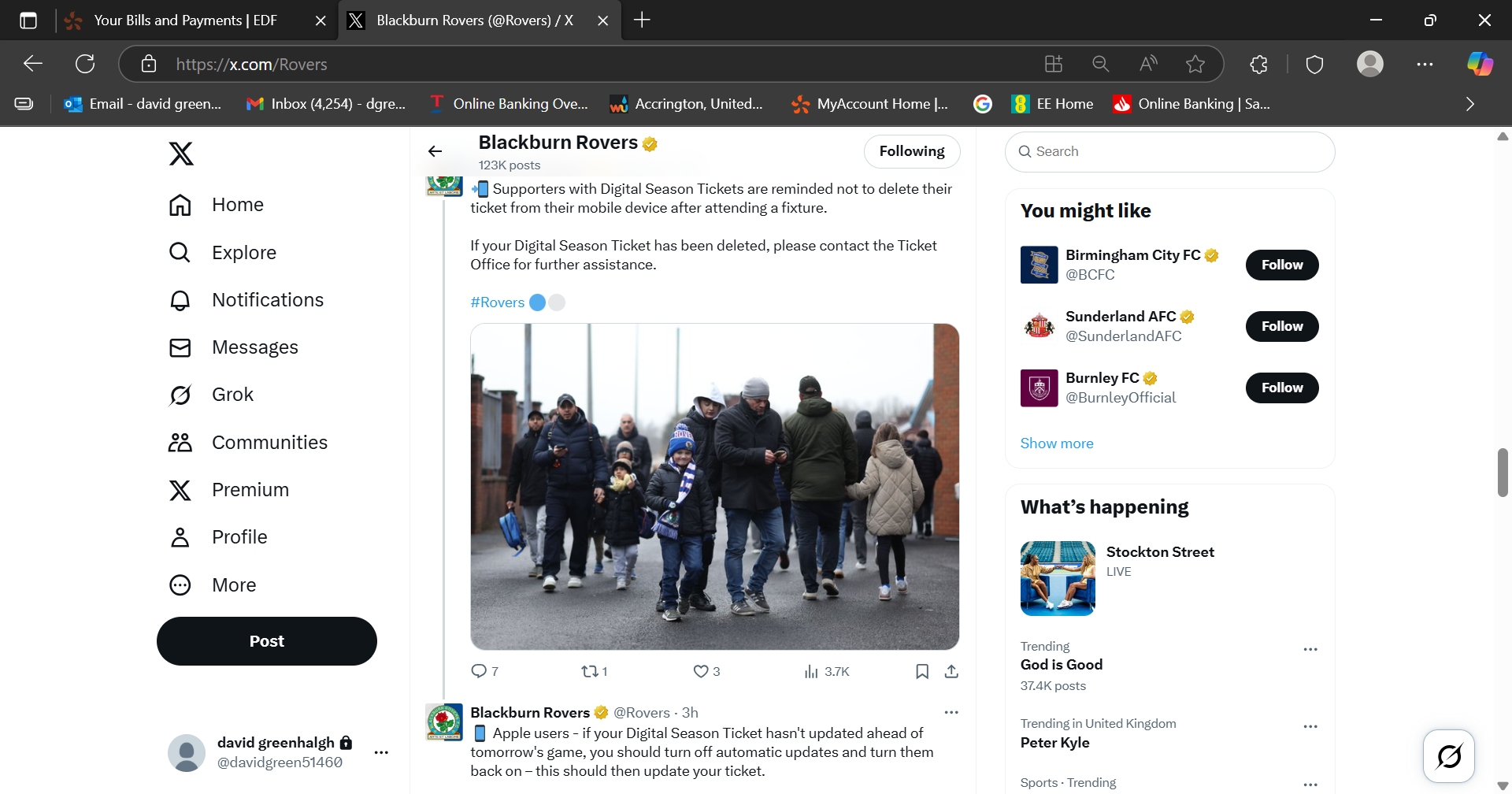Open the zoom out control in address bar
The image size is (1512, 794).
coord(1101,64)
